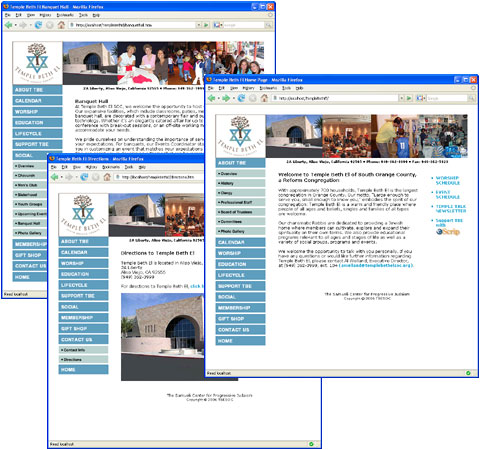Screen dimensions: 480x450
Task: Click WORSHIP nav button in Directions window
Action: coord(83,263)
